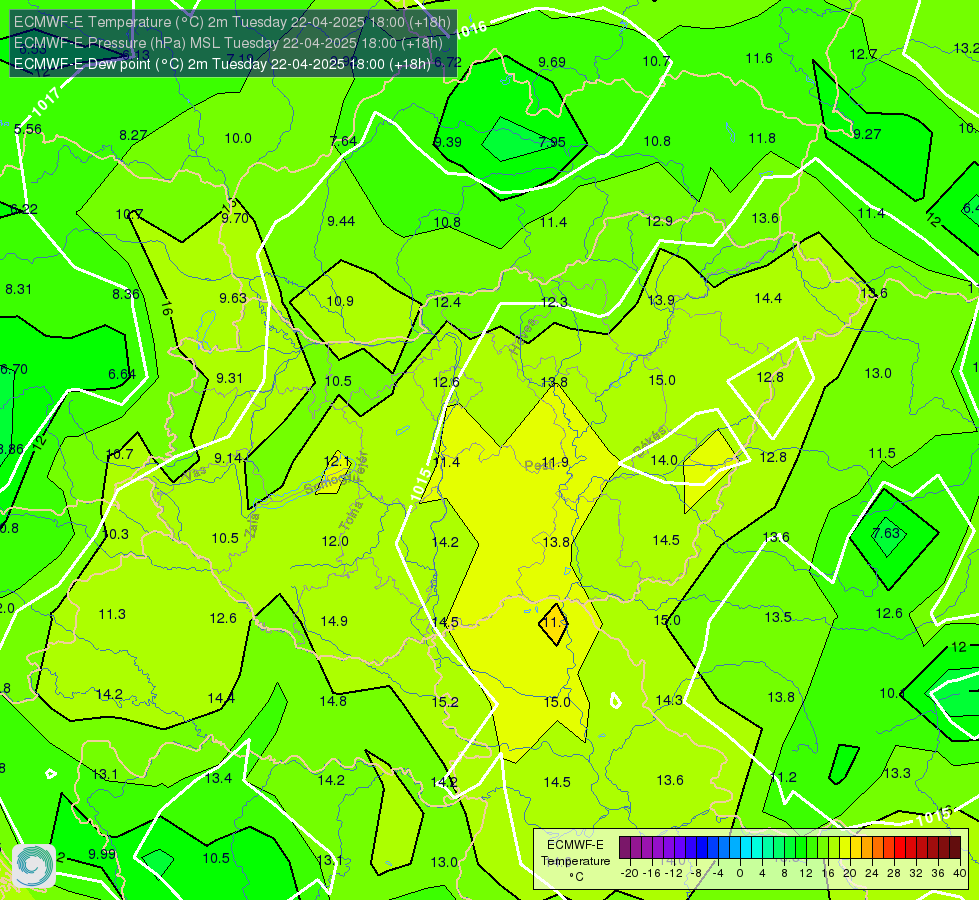Click the 1016 isobar label
Image resolution: width=979 pixels, height=900 pixels.
click(x=471, y=29)
